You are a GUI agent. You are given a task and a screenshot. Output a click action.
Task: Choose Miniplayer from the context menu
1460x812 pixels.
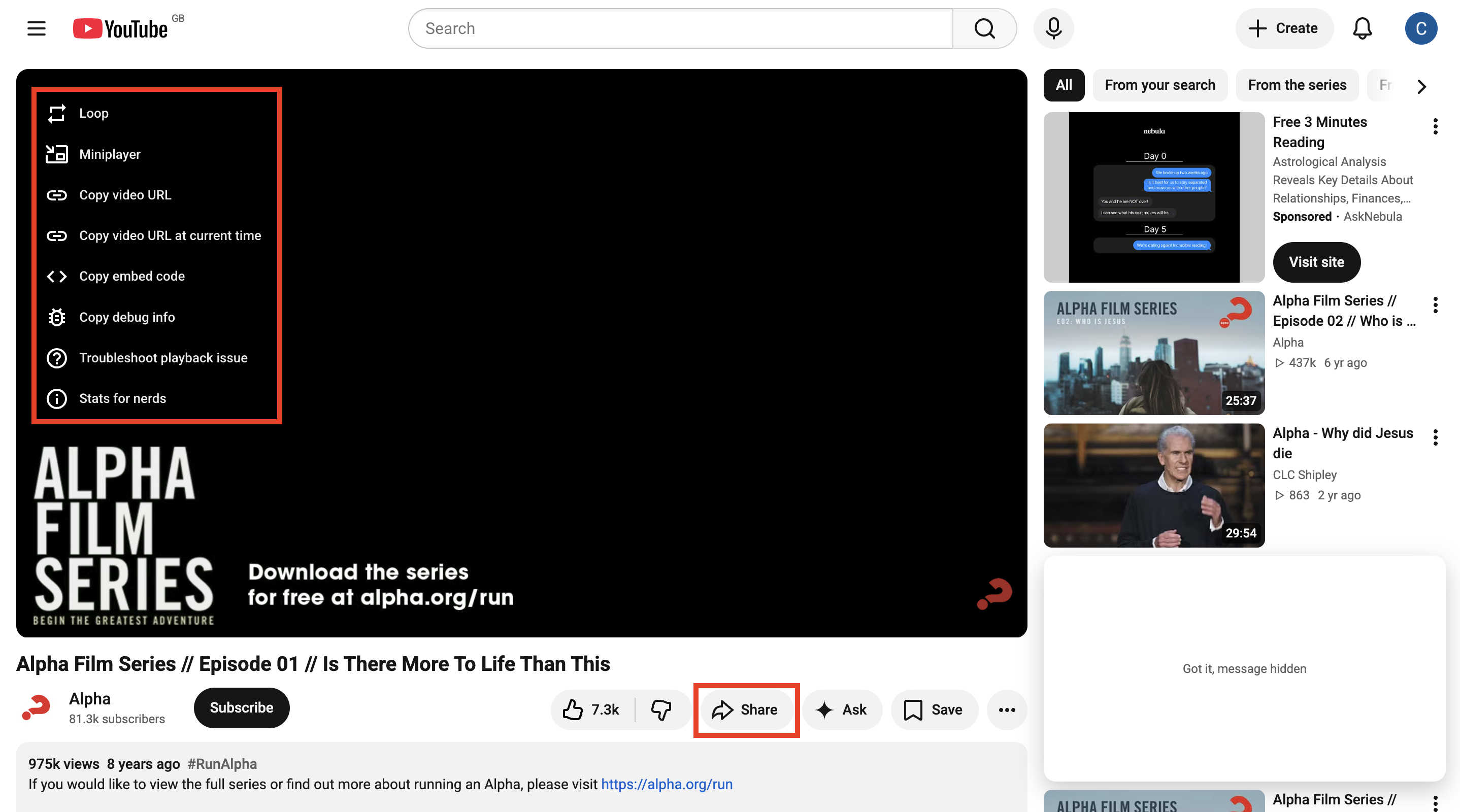pos(157,154)
